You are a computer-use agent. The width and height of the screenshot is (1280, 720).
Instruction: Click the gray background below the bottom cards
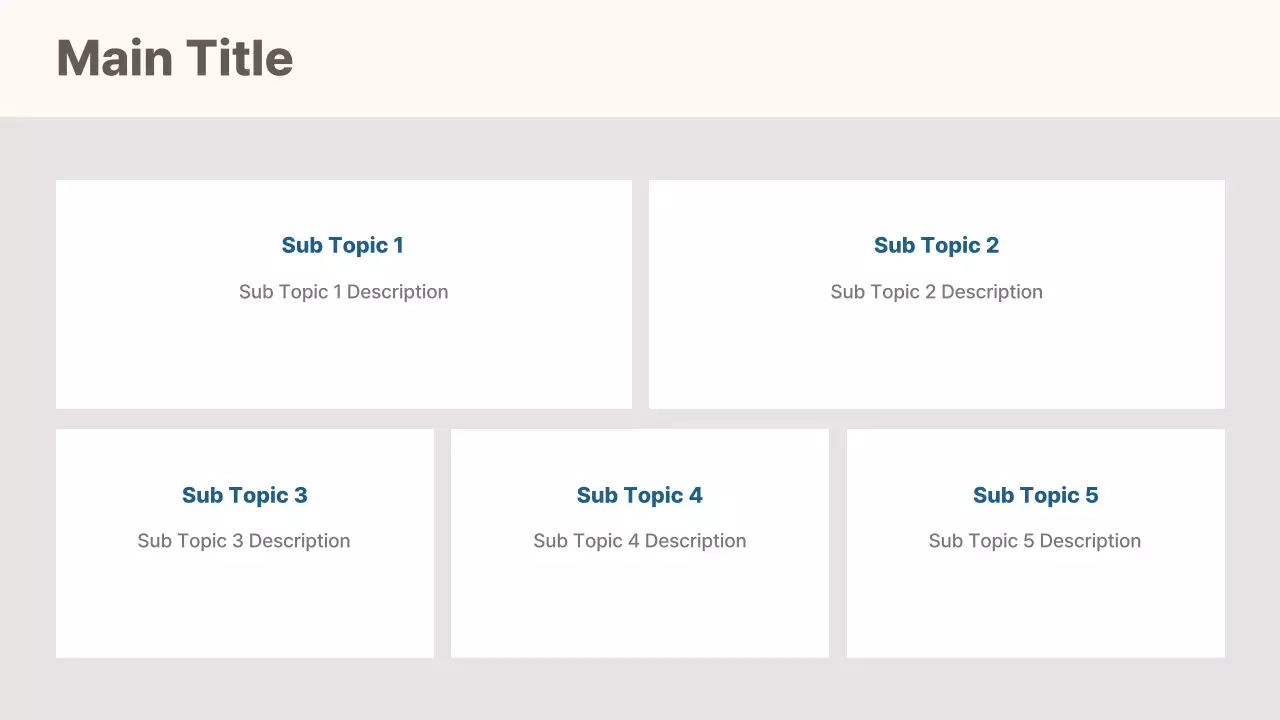point(640,690)
